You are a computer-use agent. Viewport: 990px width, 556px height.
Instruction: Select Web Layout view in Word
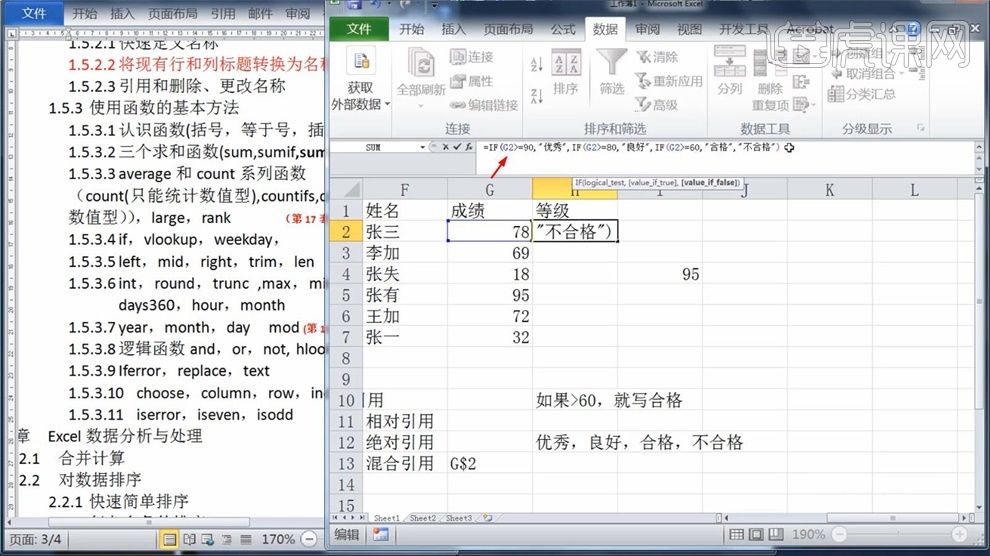click(x=207, y=540)
